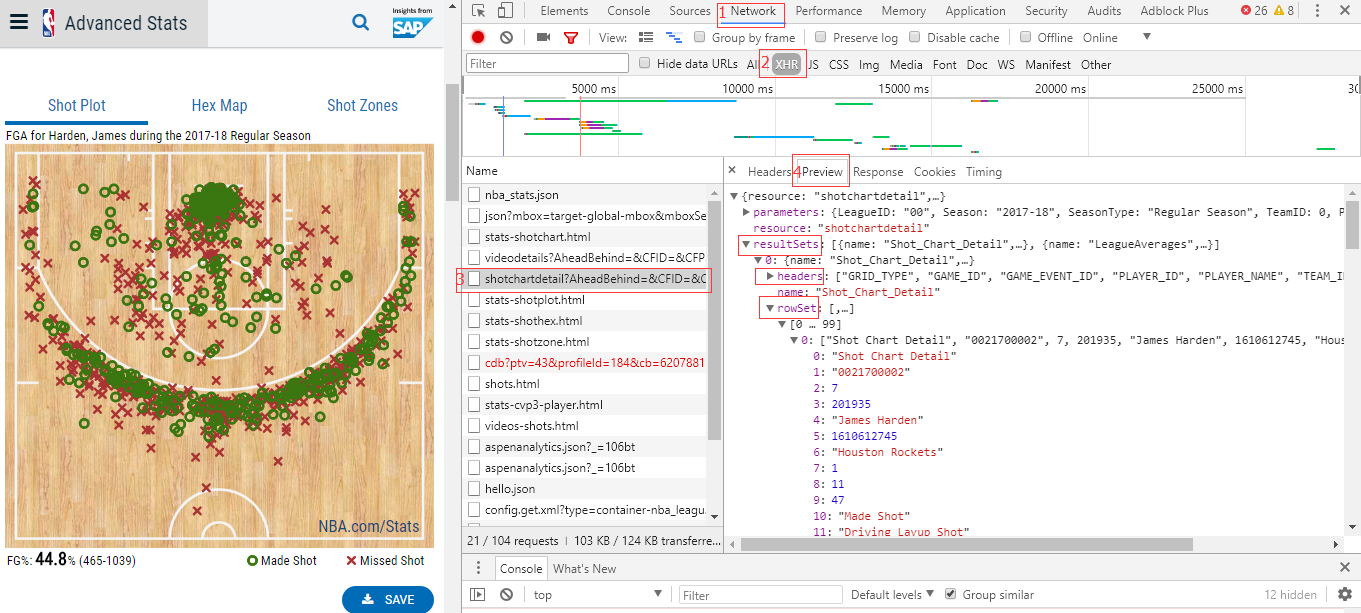1361x613 pixels.
Task: Show the Headers tab of request
Action: [769, 172]
